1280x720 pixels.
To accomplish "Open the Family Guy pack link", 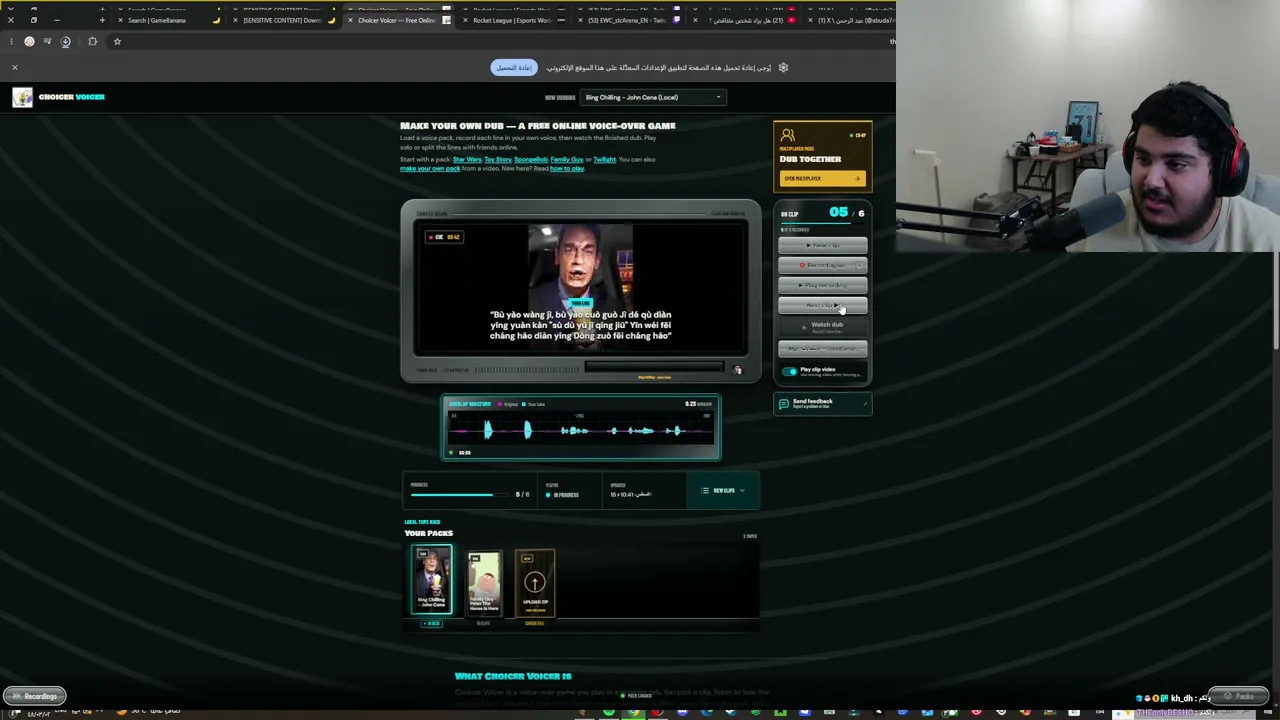I will point(567,160).
